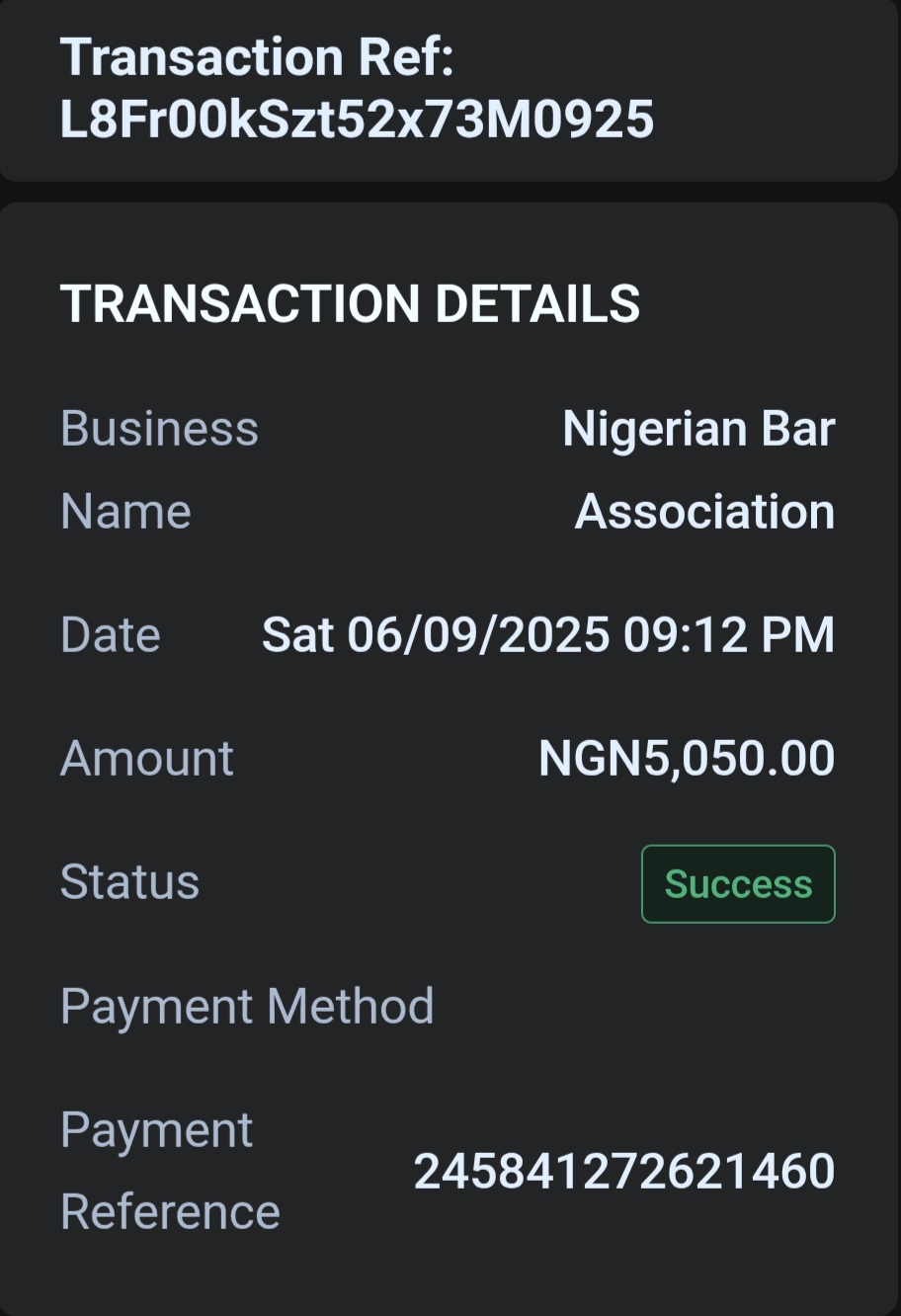Click the word Association
This screenshot has height=1316, width=901.
(704, 512)
